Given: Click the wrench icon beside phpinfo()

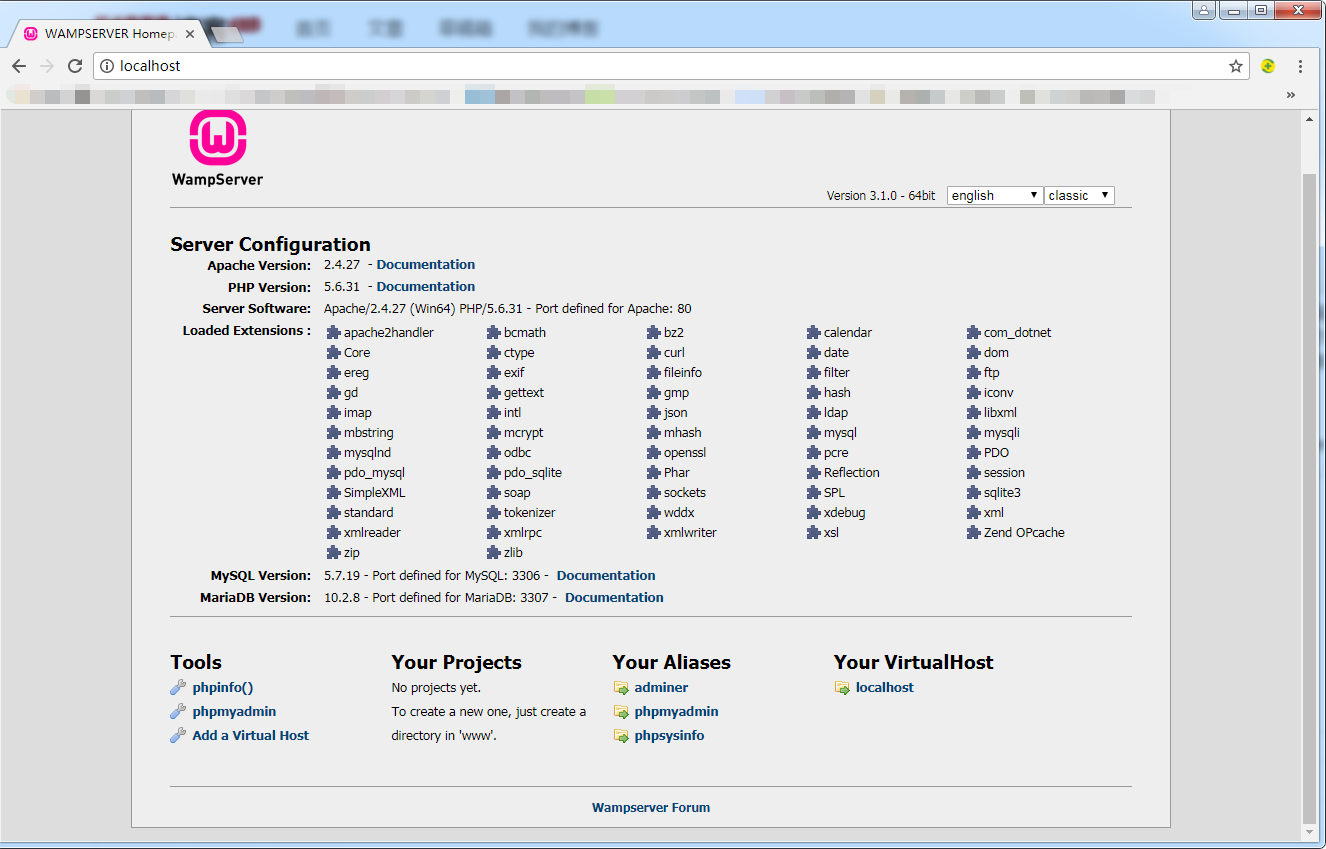Looking at the screenshot, I should coord(178,687).
